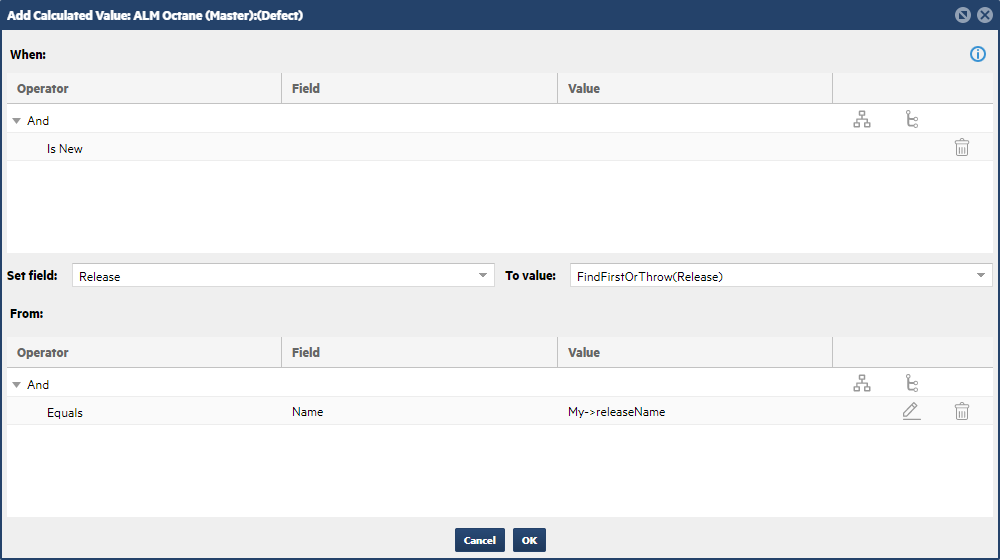
Task: Click the My->releaseName value cell
Action: [x=616, y=412]
